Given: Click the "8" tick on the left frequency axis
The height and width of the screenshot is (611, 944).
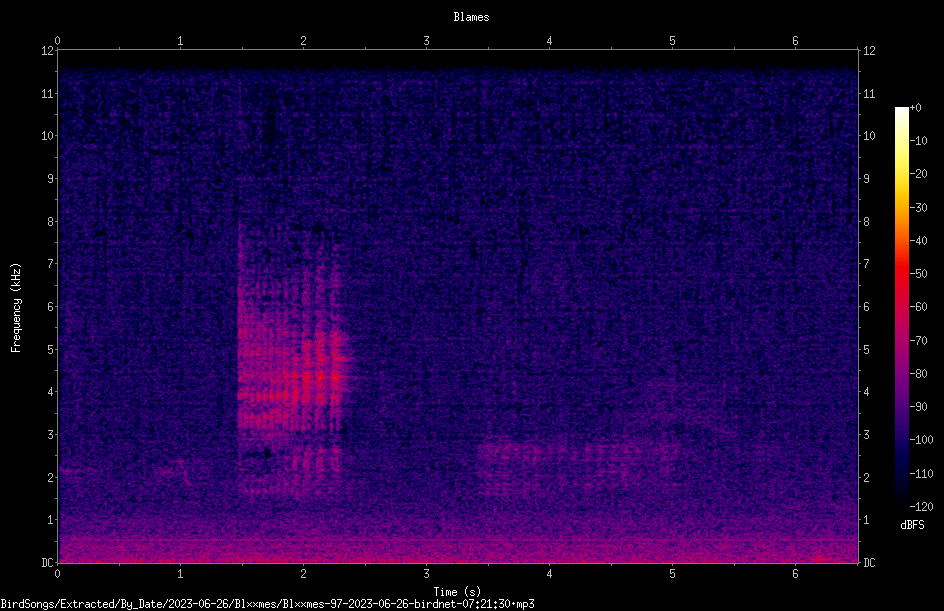Looking at the screenshot, I should coord(50,221).
